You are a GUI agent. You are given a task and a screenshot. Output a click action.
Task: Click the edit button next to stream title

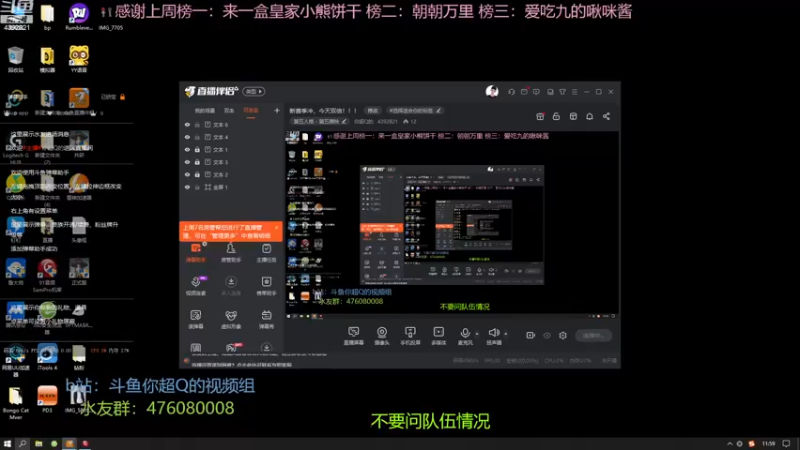coord(373,111)
